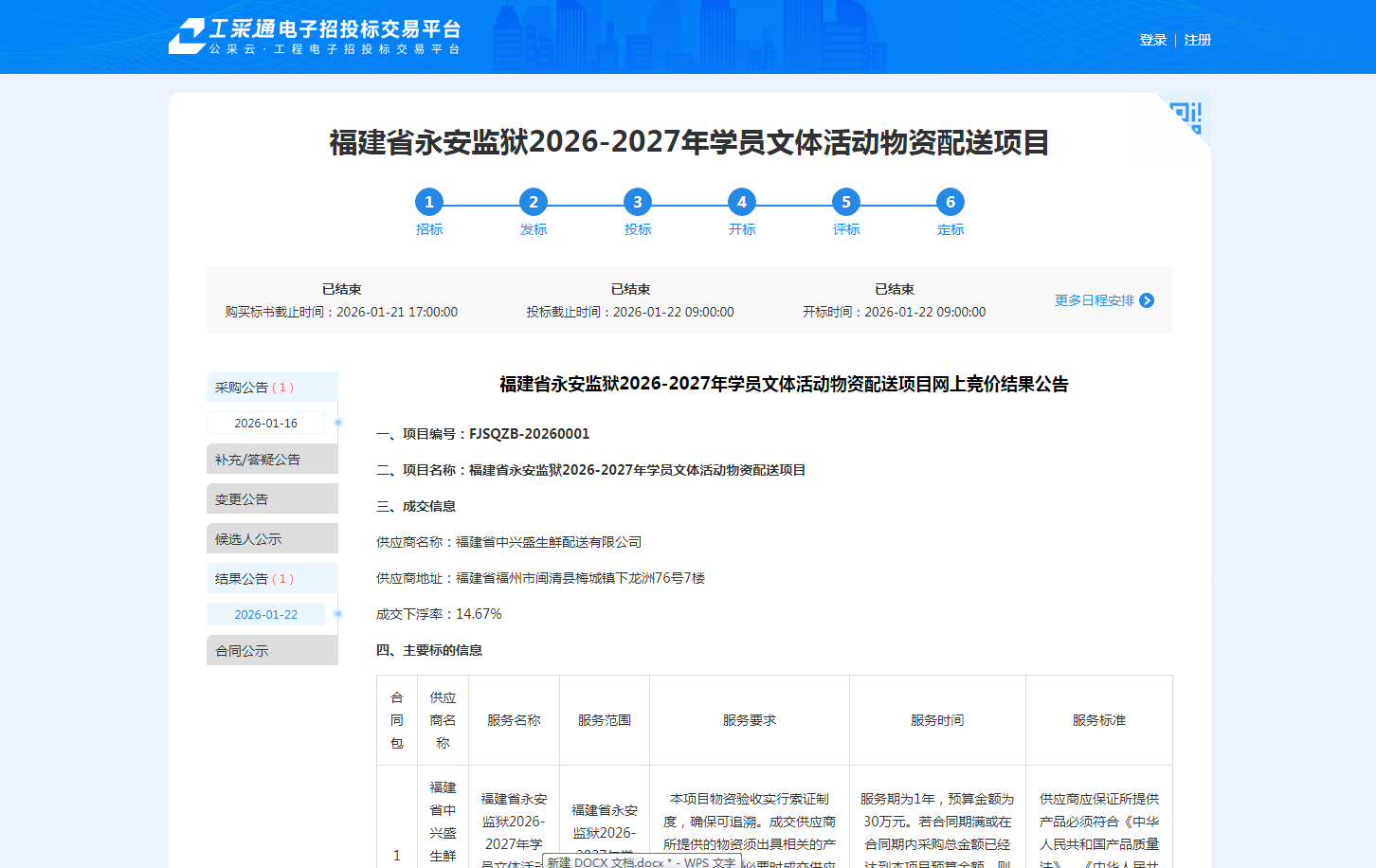Click 注册 in the header
This screenshot has width=1376, height=868.
click(x=1198, y=40)
